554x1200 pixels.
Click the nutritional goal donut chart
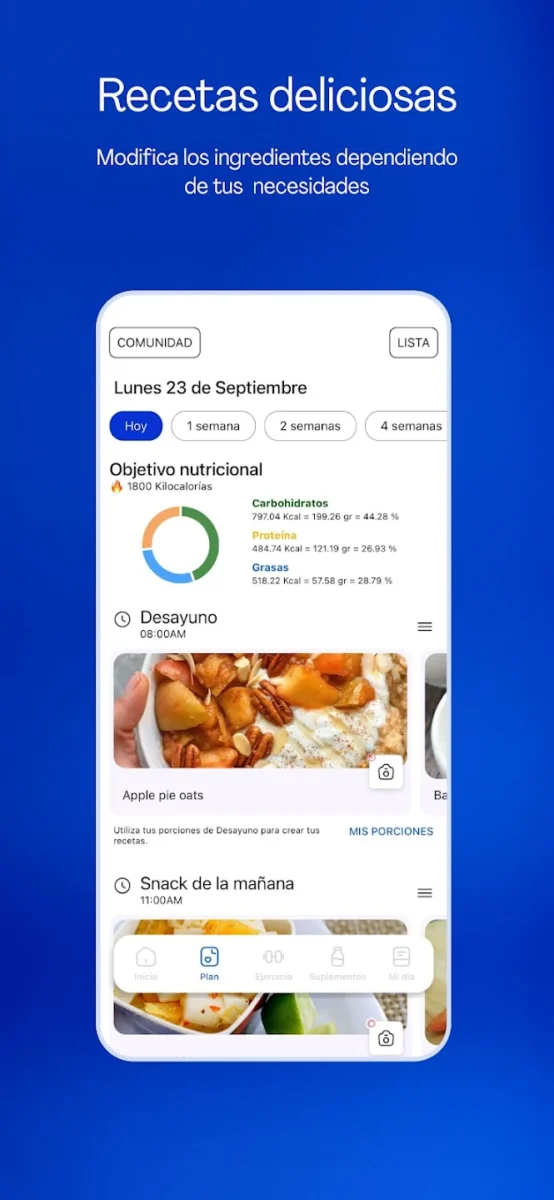(x=180, y=545)
